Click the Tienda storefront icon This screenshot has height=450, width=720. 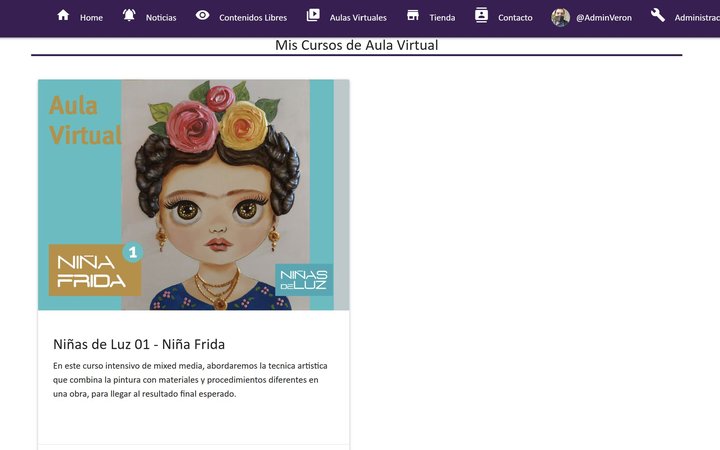click(x=412, y=15)
